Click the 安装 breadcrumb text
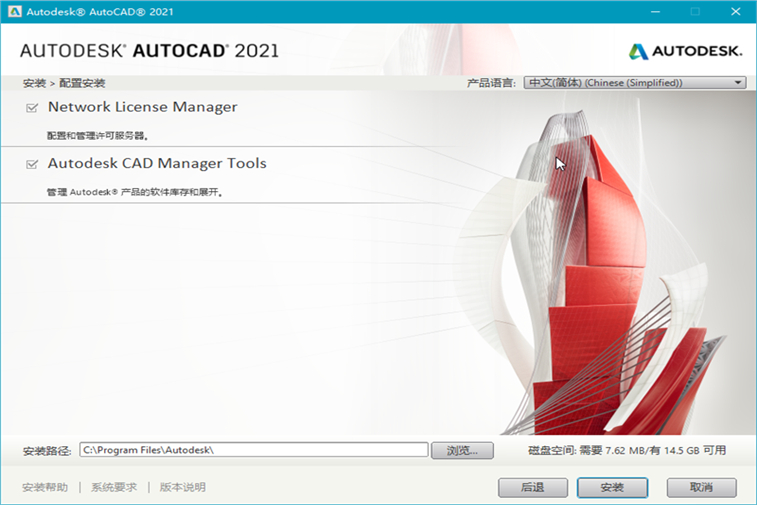This screenshot has width=757, height=505. pyautogui.click(x=34, y=83)
